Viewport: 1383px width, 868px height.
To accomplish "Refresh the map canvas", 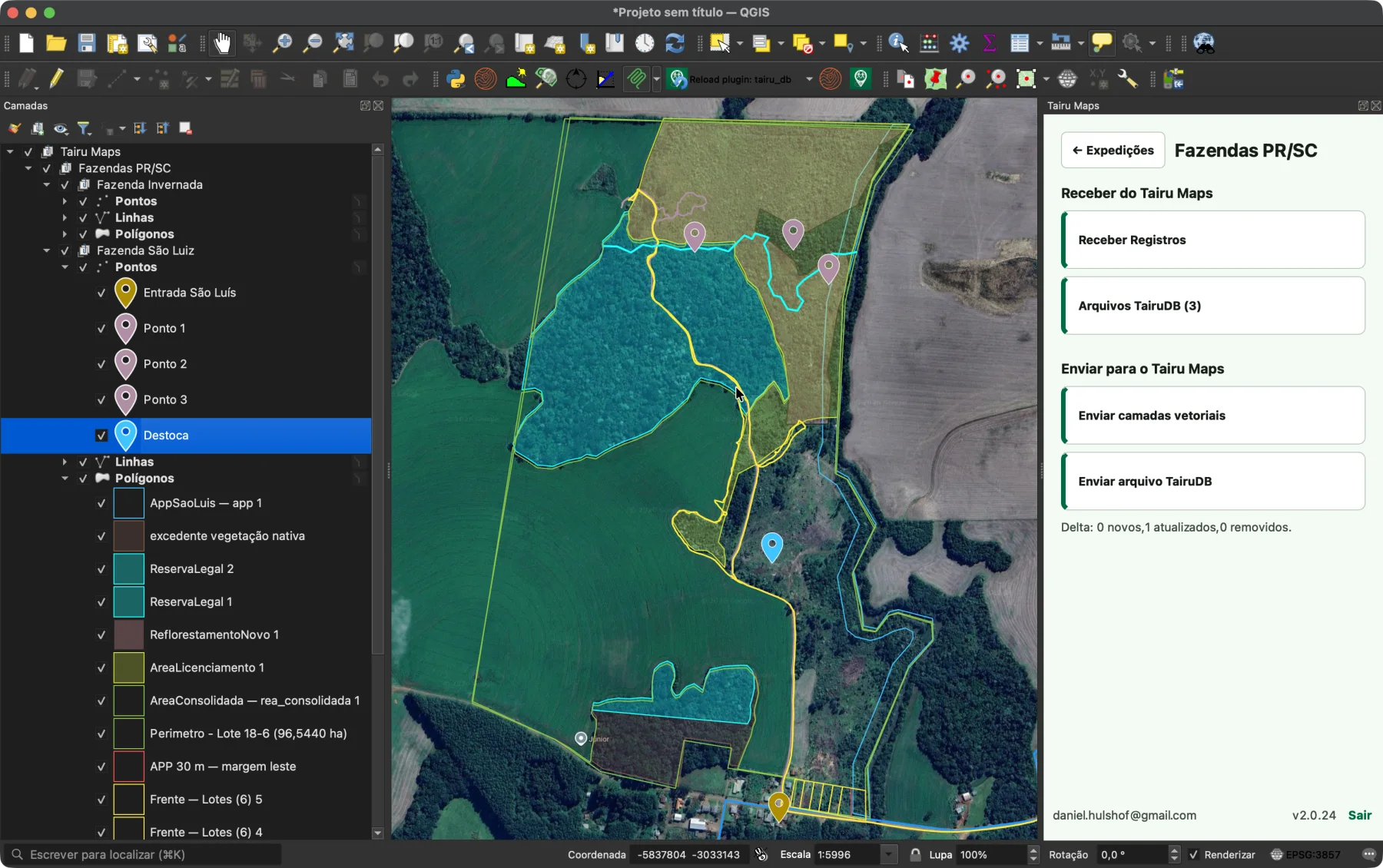I will tap(675, 43).
